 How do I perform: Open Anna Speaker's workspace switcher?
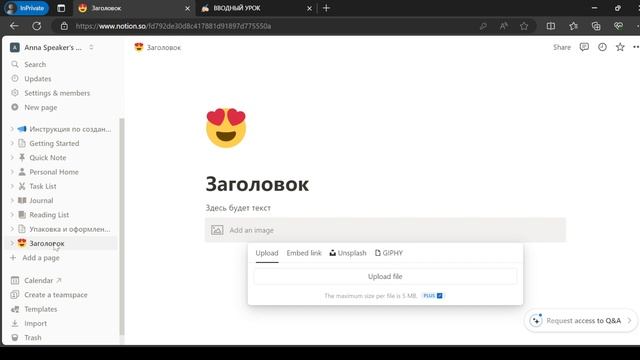(x=52, y=47)
